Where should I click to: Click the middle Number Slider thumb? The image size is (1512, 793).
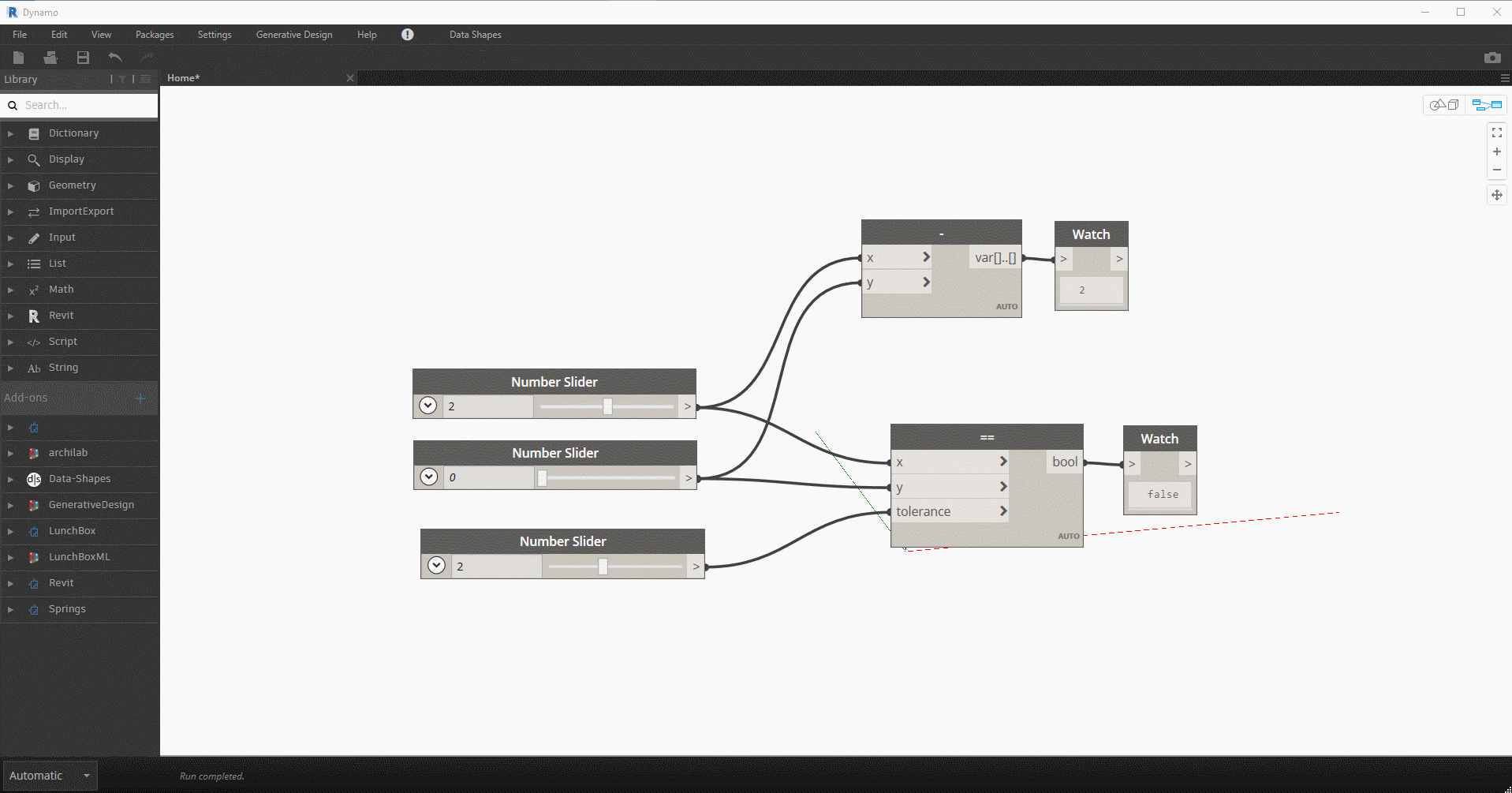(542, 477)
